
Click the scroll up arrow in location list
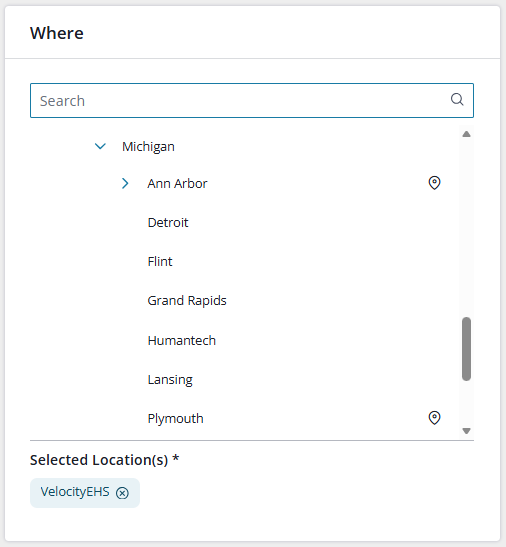coord(467,134)
